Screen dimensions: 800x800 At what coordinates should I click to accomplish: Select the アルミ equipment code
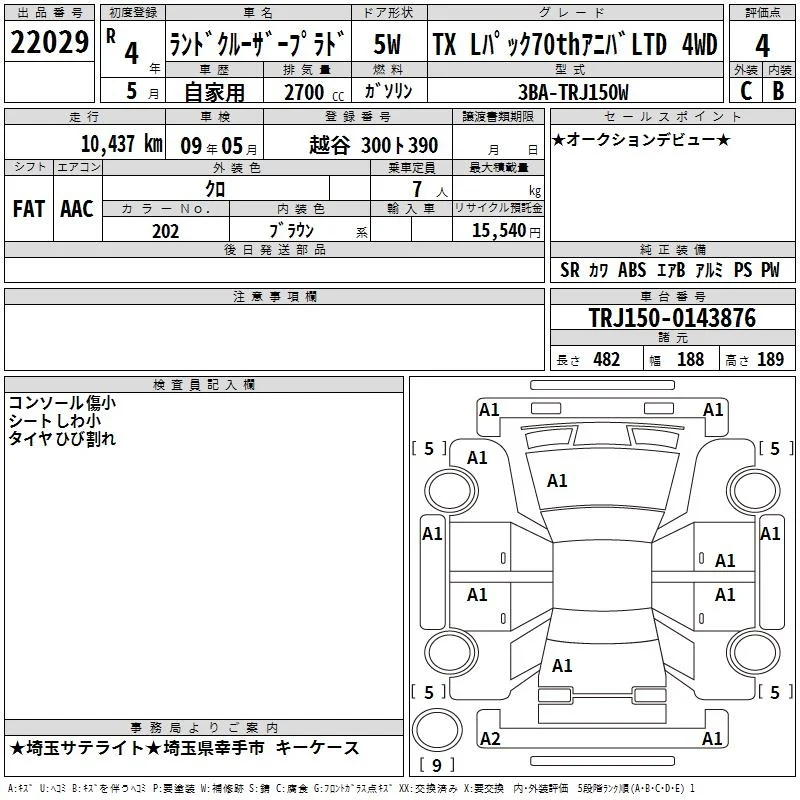[709, 270]
